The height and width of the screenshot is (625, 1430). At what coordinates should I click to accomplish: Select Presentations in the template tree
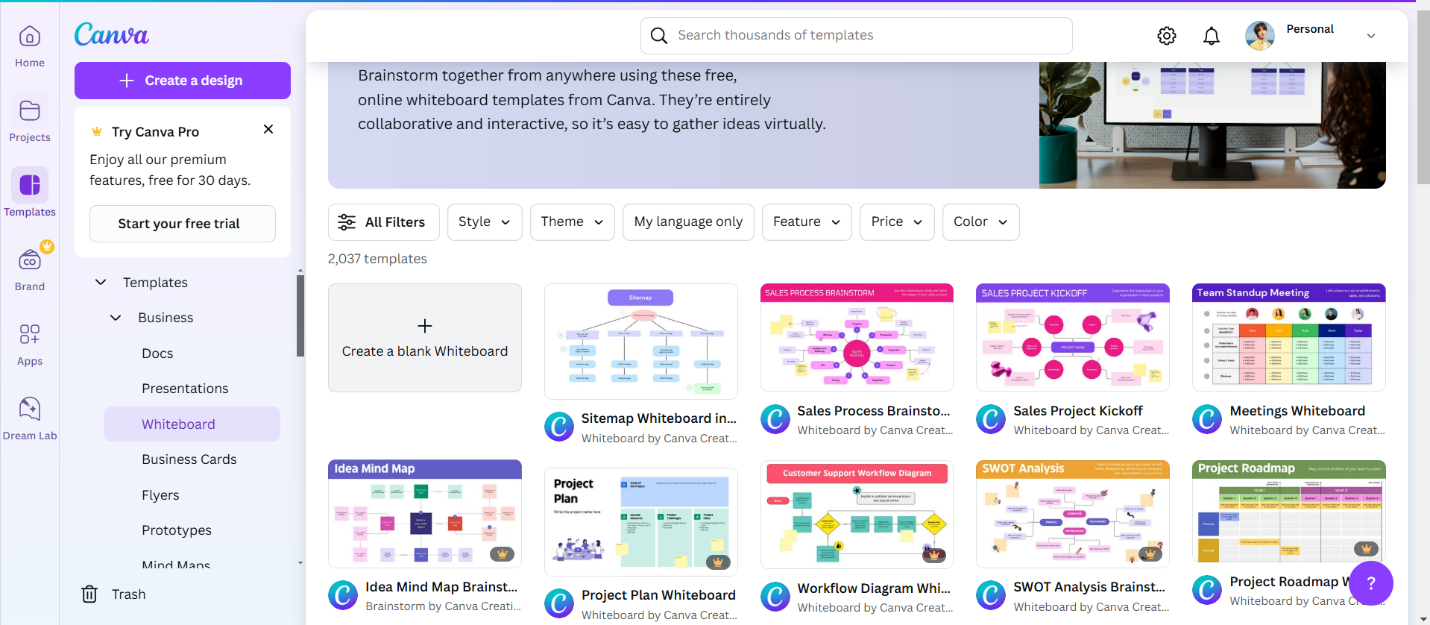tap(185, 388)
